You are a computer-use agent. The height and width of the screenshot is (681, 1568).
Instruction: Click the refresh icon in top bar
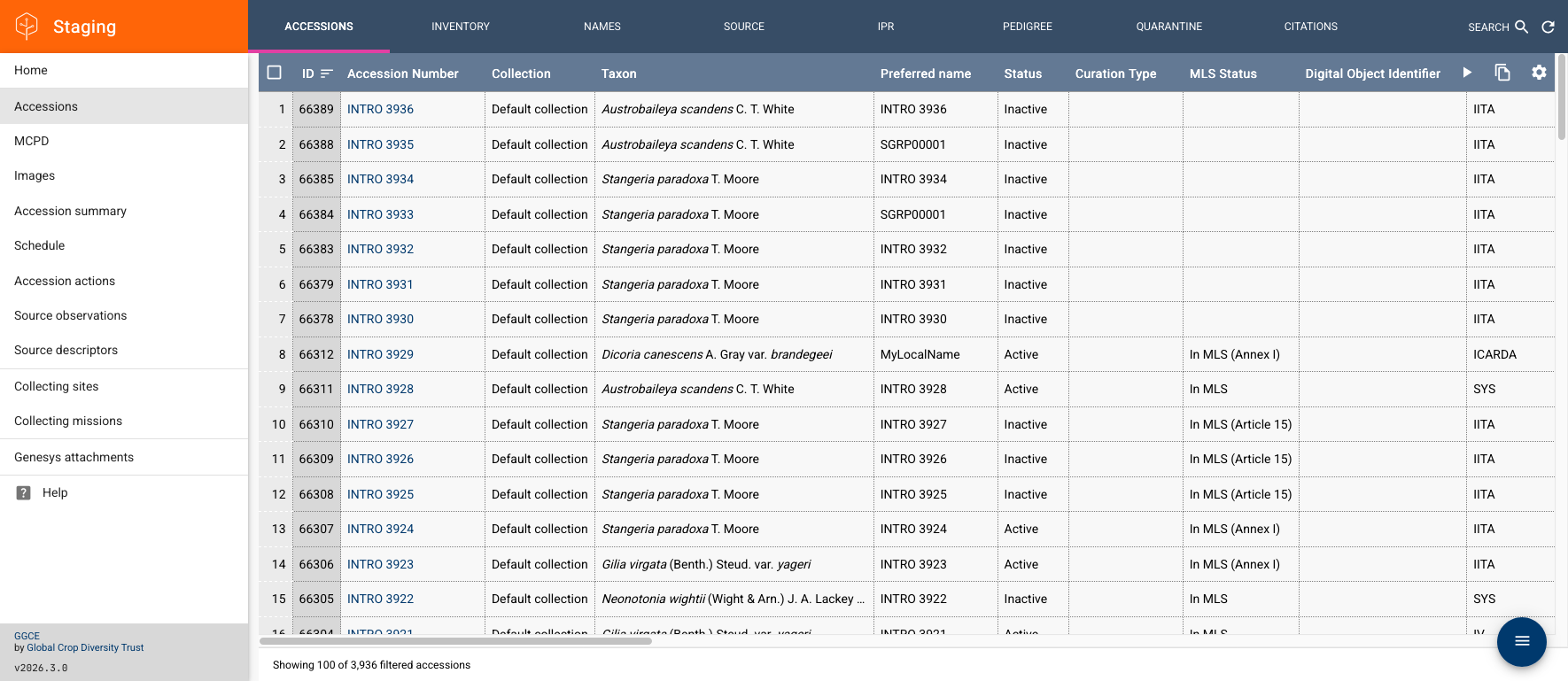pos(1548,27)
